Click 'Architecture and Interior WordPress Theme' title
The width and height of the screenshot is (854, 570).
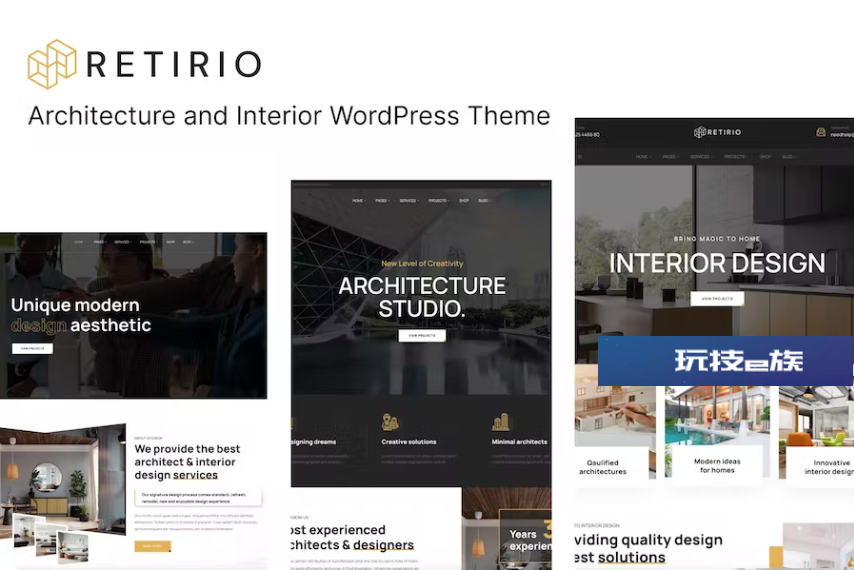click(x=289, y=115)
